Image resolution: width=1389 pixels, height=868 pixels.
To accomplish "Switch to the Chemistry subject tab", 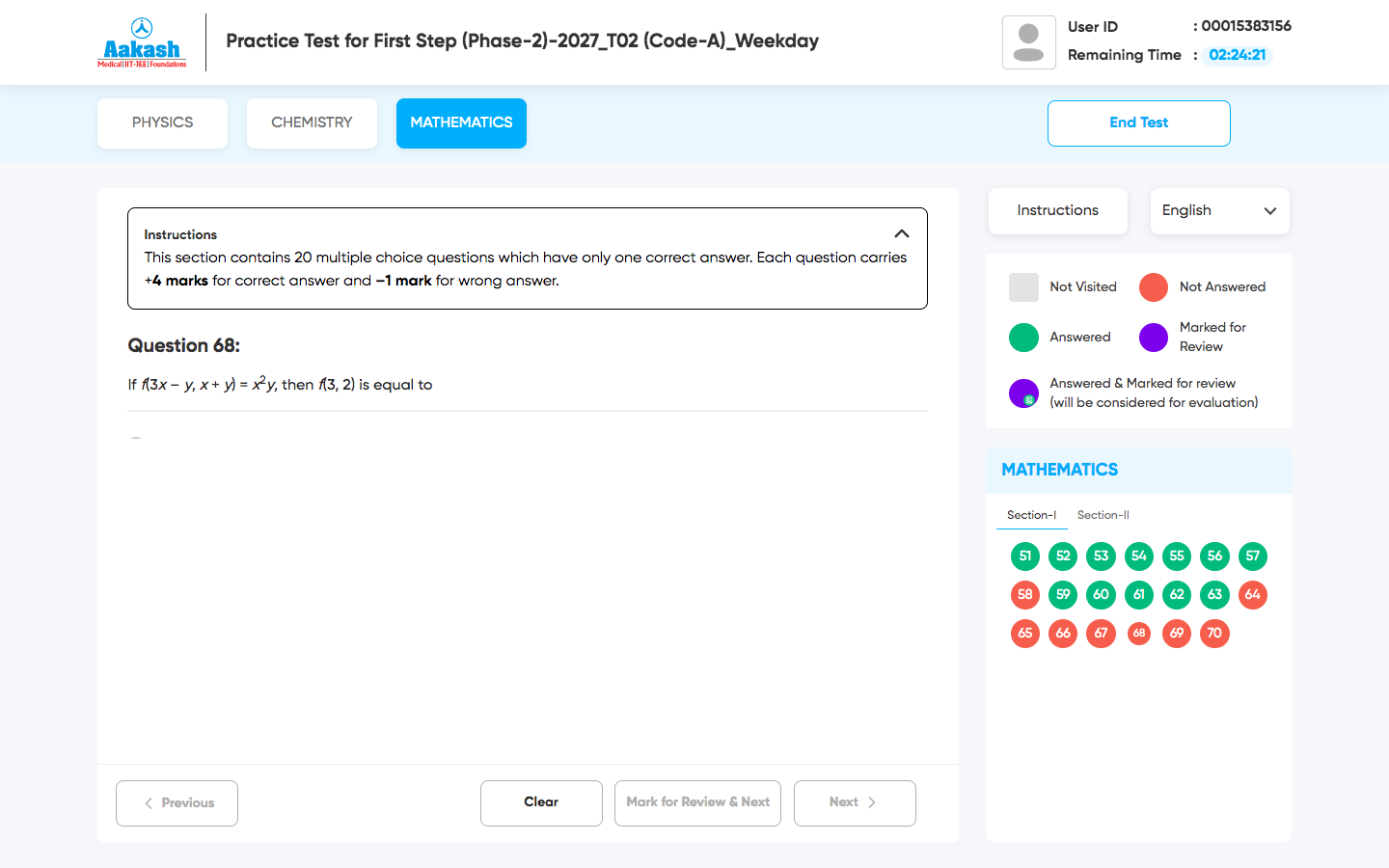I will coord(312,122).
